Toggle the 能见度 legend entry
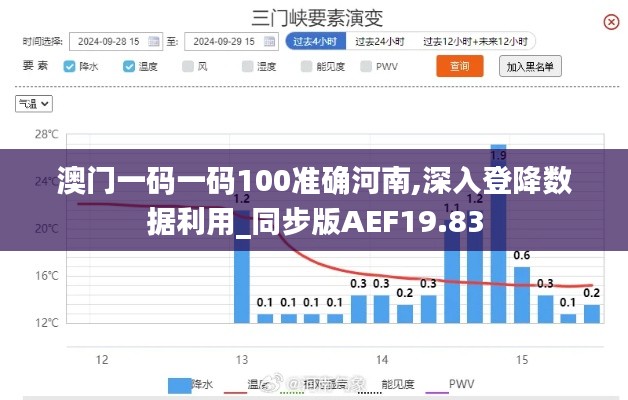The height and width of the screenshot is (400, 628). 386,385
